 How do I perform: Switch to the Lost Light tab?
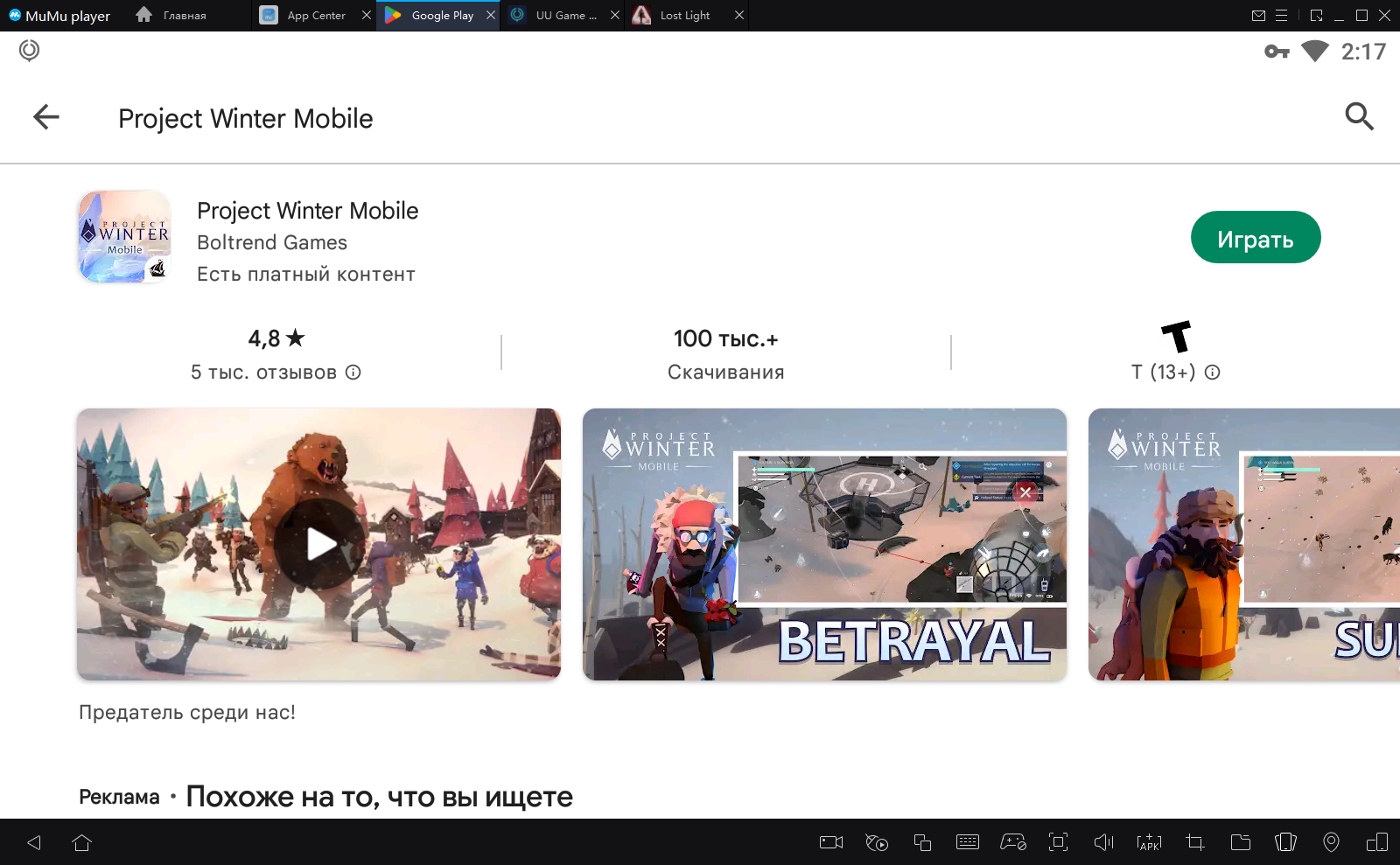tap(684, 16)
